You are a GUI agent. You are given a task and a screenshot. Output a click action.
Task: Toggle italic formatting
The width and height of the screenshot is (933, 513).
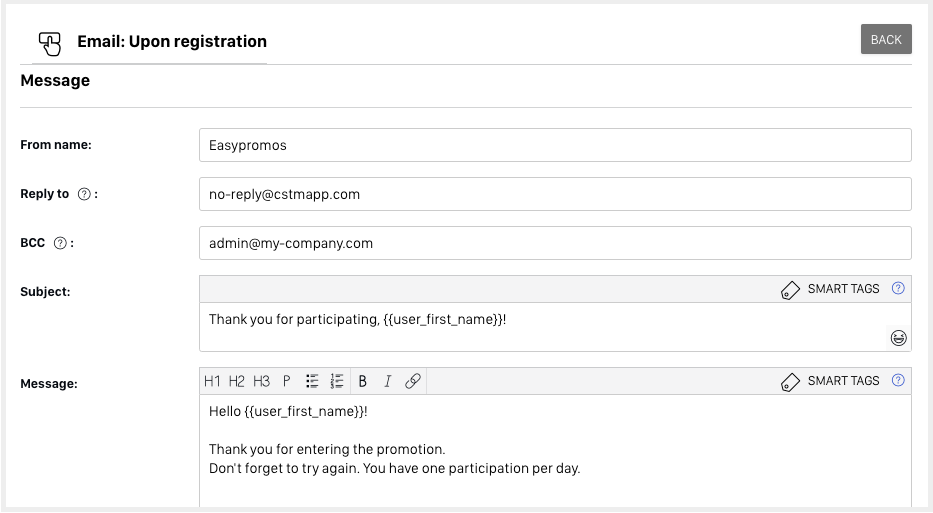[x=387, y=381]
